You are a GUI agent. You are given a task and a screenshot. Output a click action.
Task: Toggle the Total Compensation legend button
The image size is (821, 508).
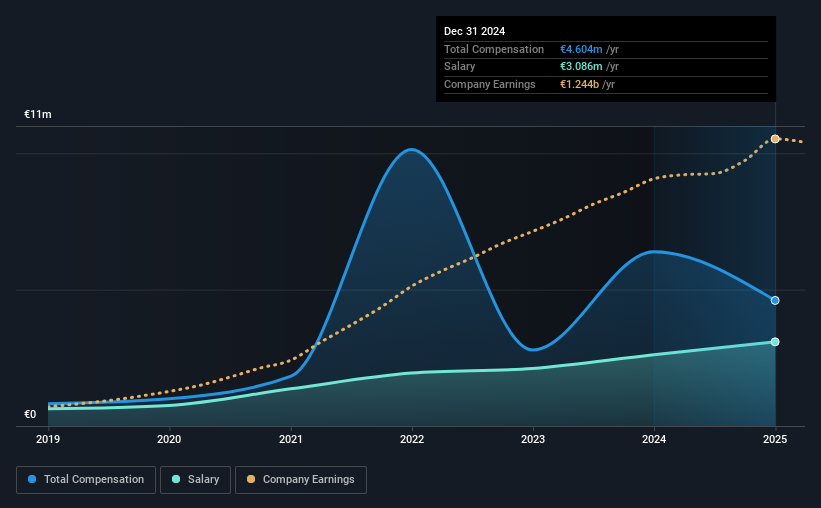click(x=86, y=480)
